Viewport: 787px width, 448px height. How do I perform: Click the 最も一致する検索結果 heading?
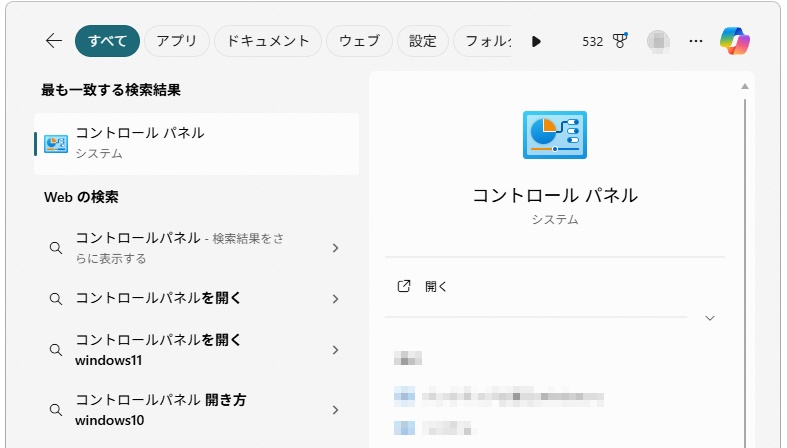pyautogui.click(x=111, y=90)
